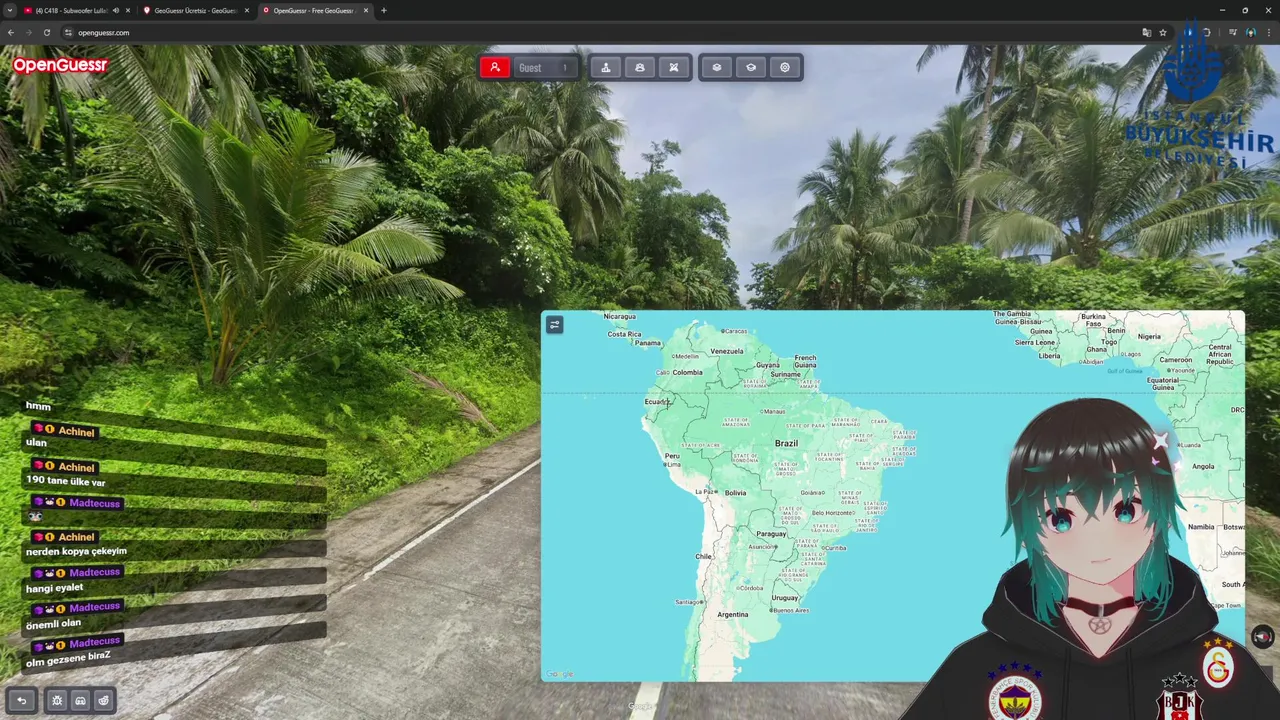This screenshot has width=1280, height=720.
Task: Click Argentina label on the map
Action: [x=733, y=614]
